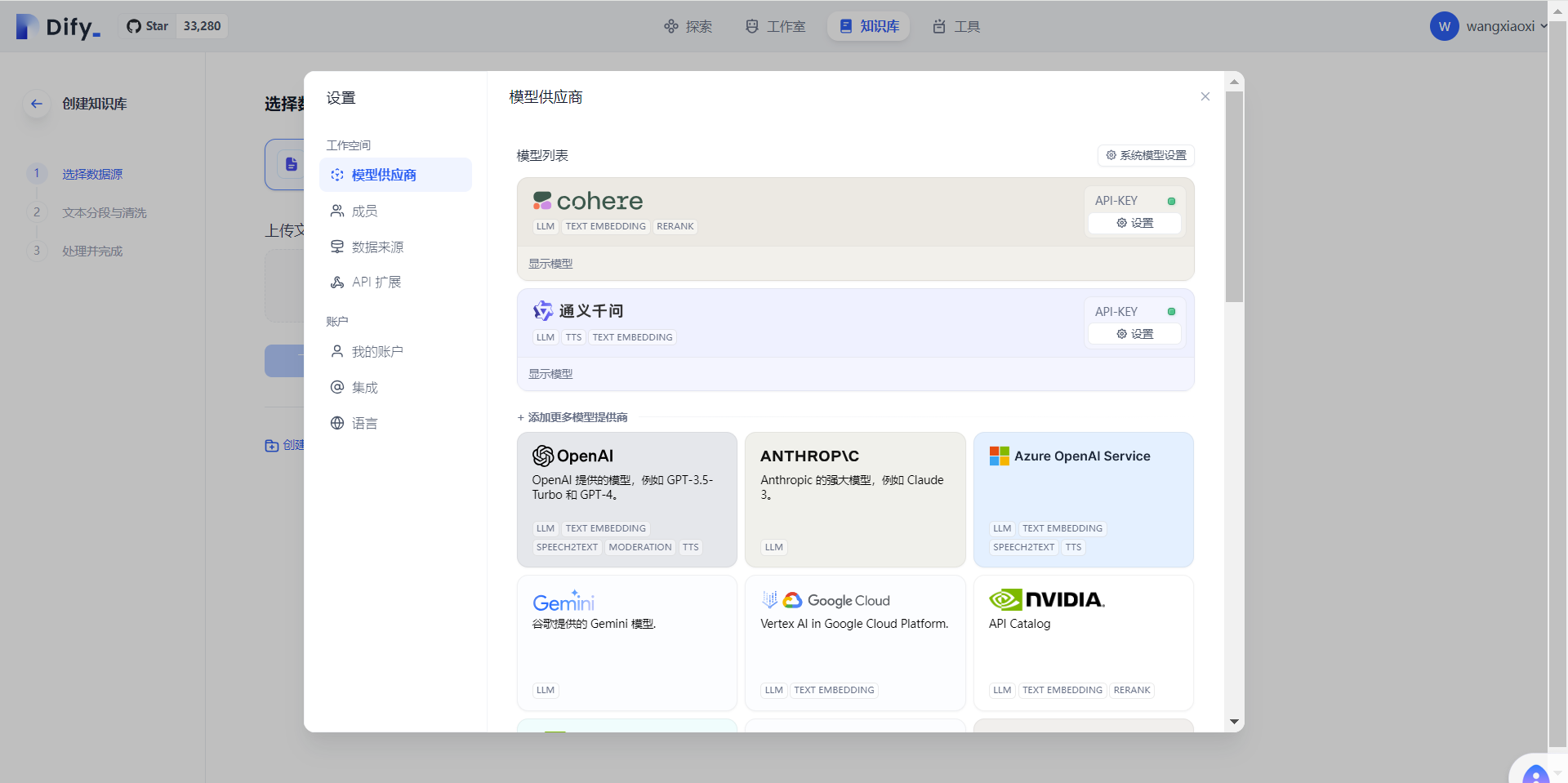The height and width of the screenshot is (783, 1568).
Task: Click the Cohere logo
Action: [x=588, y=200]
